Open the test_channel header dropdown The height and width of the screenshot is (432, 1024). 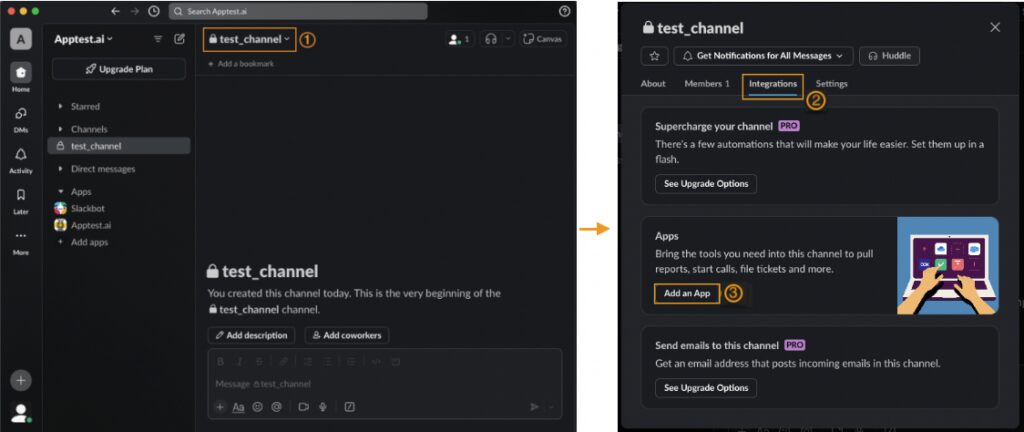point(248,39)
